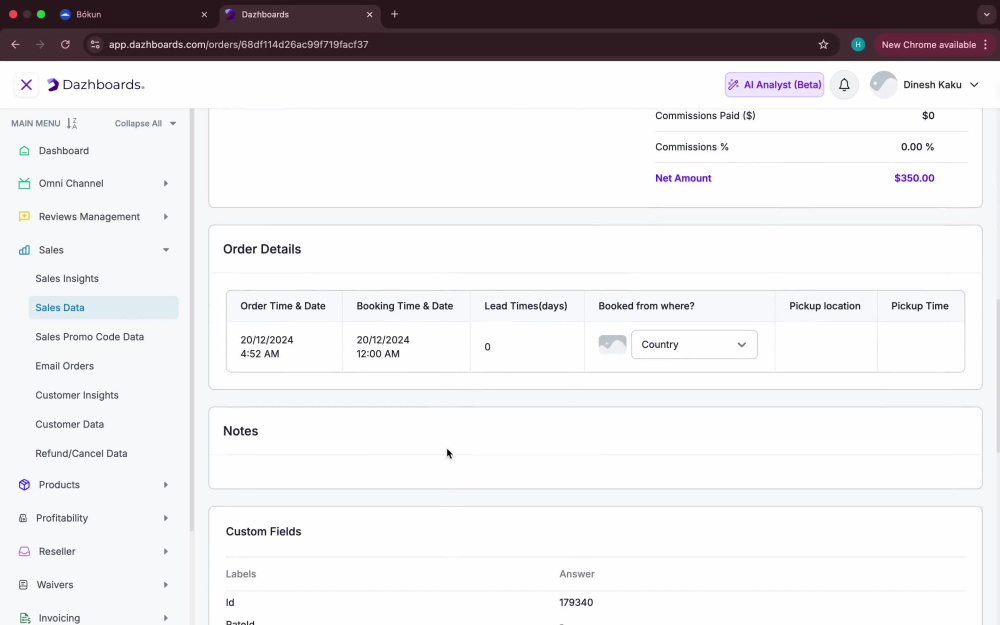1000x625 pixels.
Task: Click the browser address bar URL
Action: (239, 45)
